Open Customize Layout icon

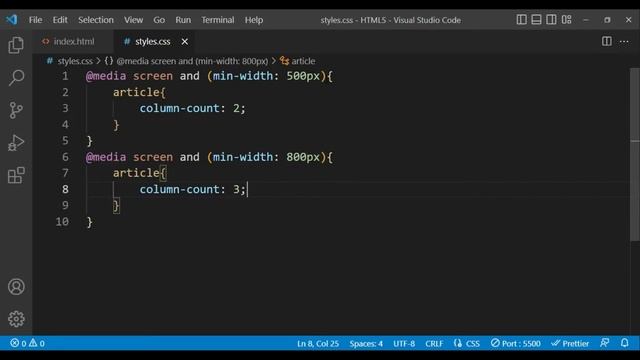point(566,20)
